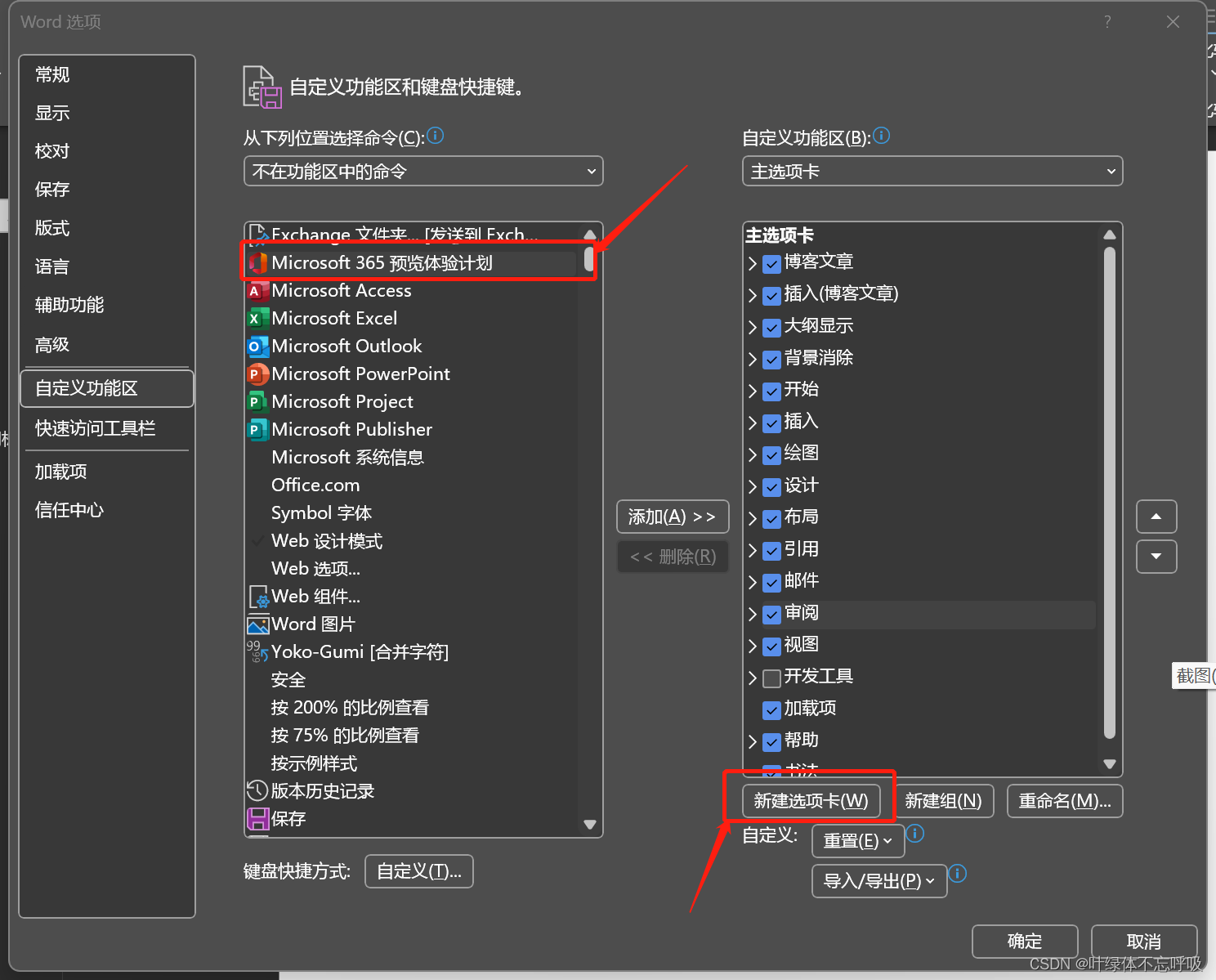Uncheck the 大纲显示 checkbox
The image size is (1216, 980).
point(771,328)
